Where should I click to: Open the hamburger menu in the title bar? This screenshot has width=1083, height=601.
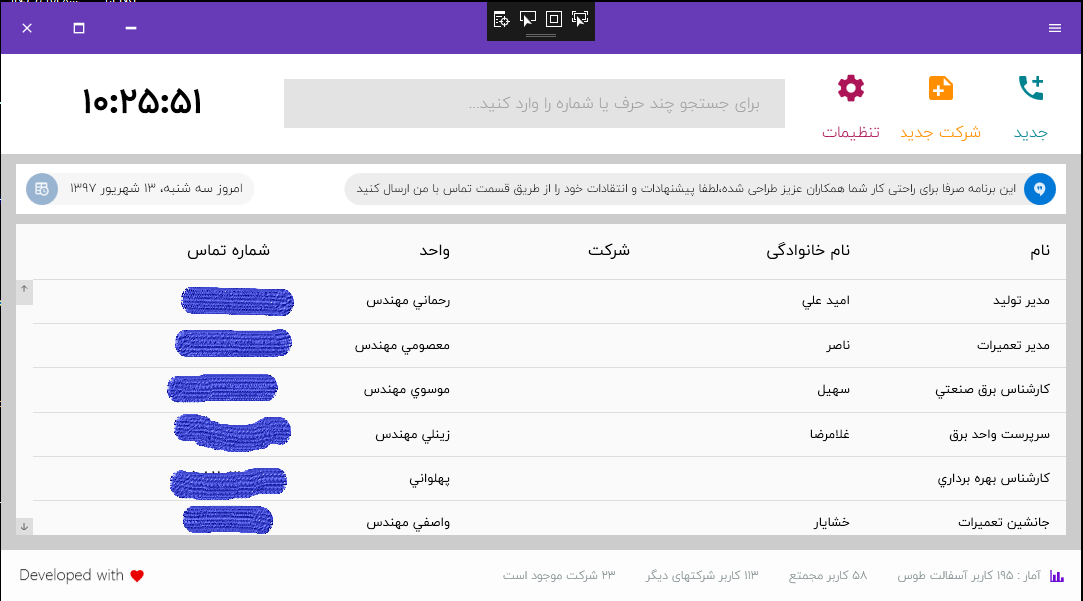[1055, 28]
